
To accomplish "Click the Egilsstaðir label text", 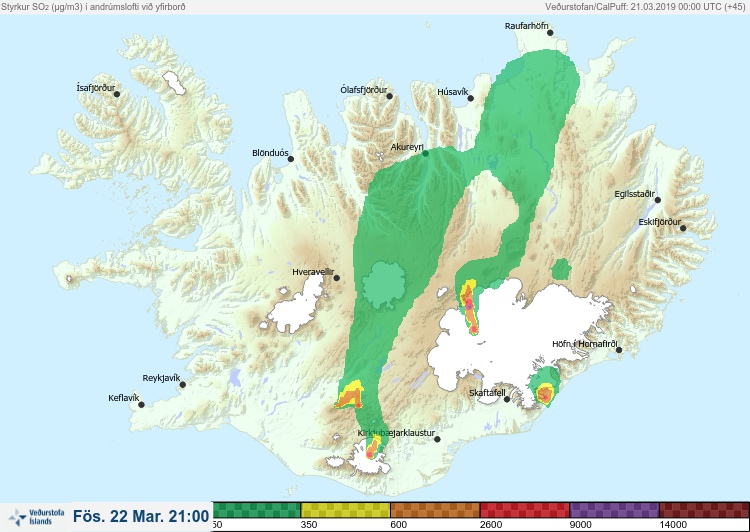I will pos(634,194).
